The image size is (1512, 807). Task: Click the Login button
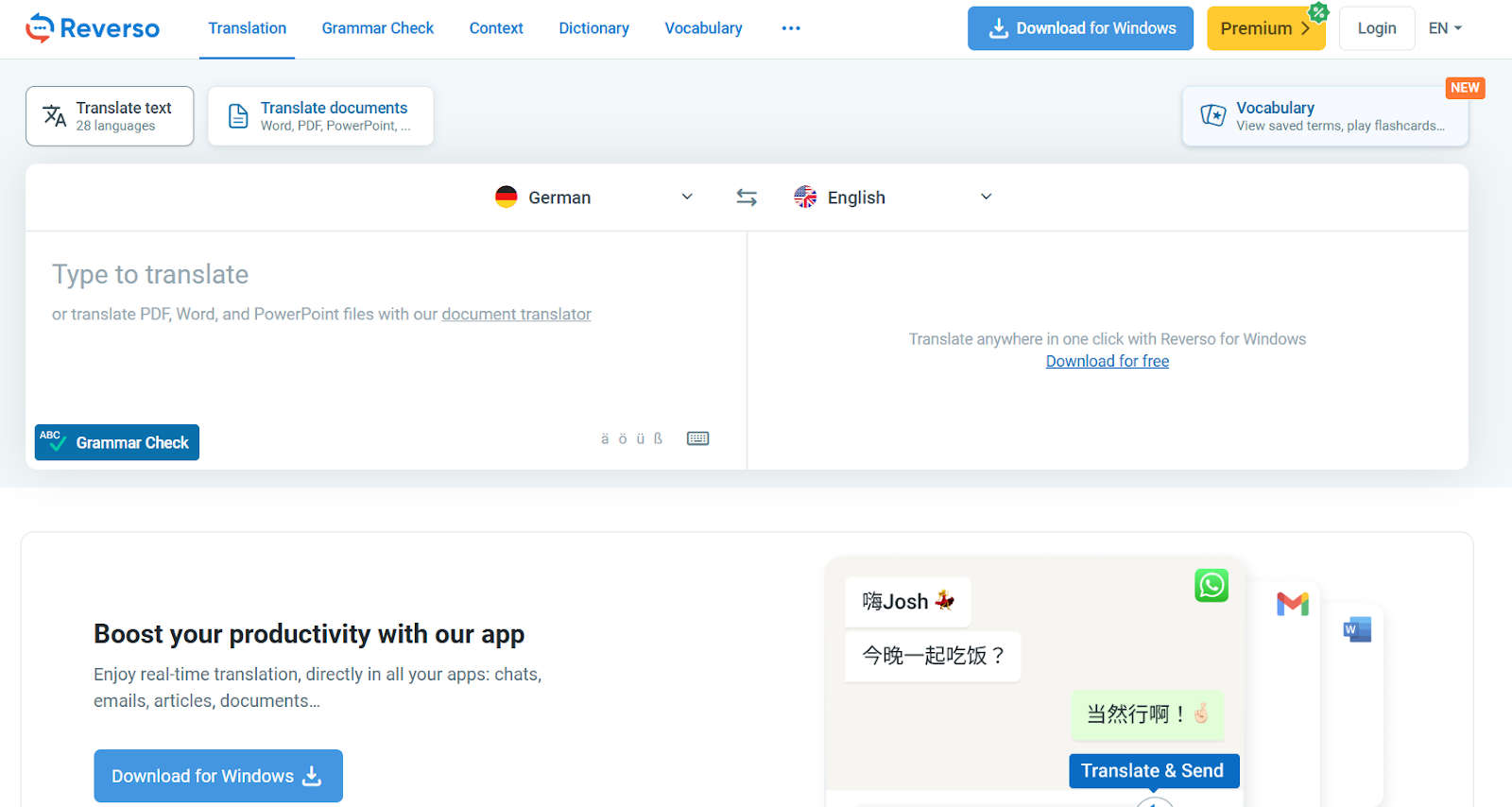point(1376,28)
